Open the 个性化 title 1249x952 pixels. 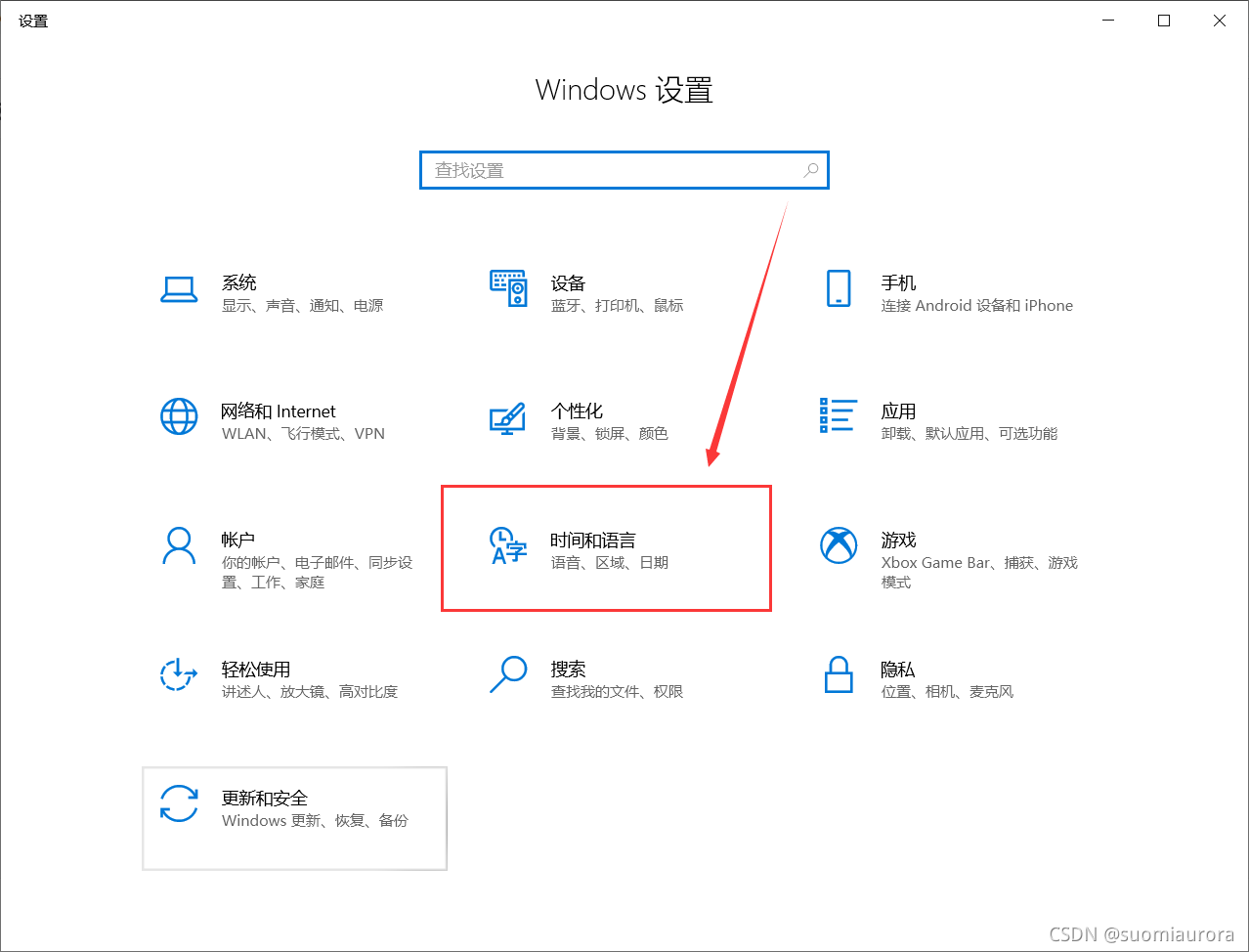click(x=578, y=411)
